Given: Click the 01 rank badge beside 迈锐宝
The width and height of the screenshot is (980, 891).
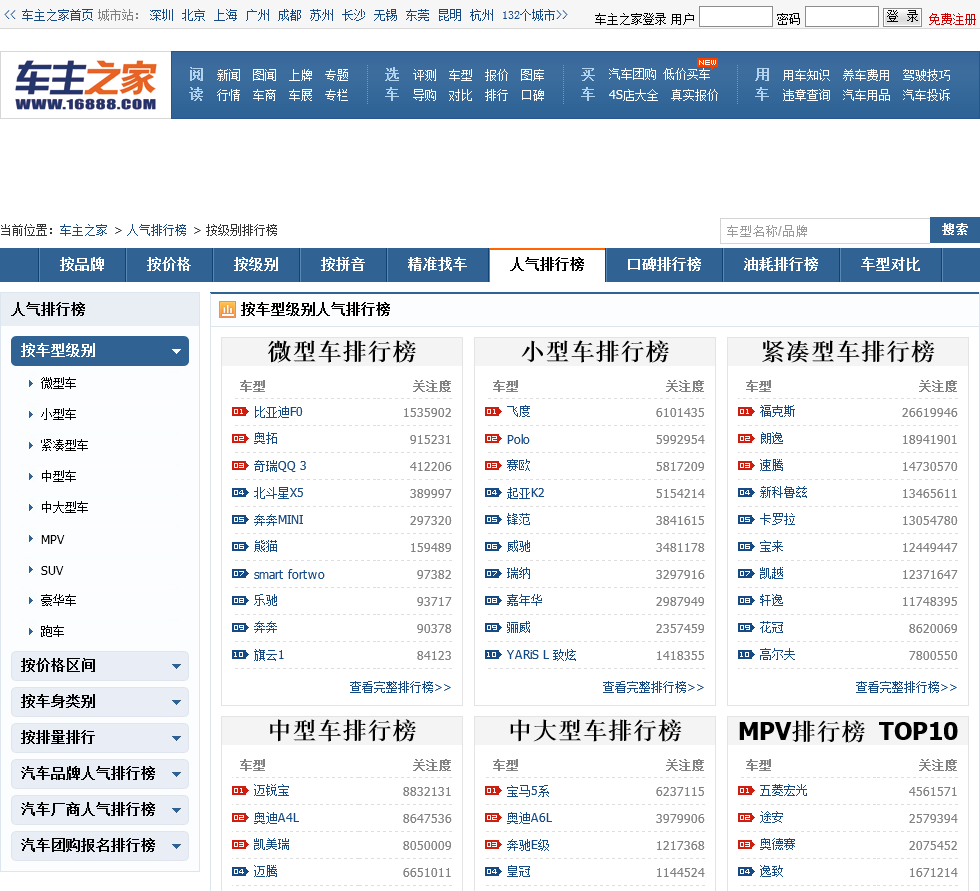Looking at the screenshot, I should [x=240, y=790].
